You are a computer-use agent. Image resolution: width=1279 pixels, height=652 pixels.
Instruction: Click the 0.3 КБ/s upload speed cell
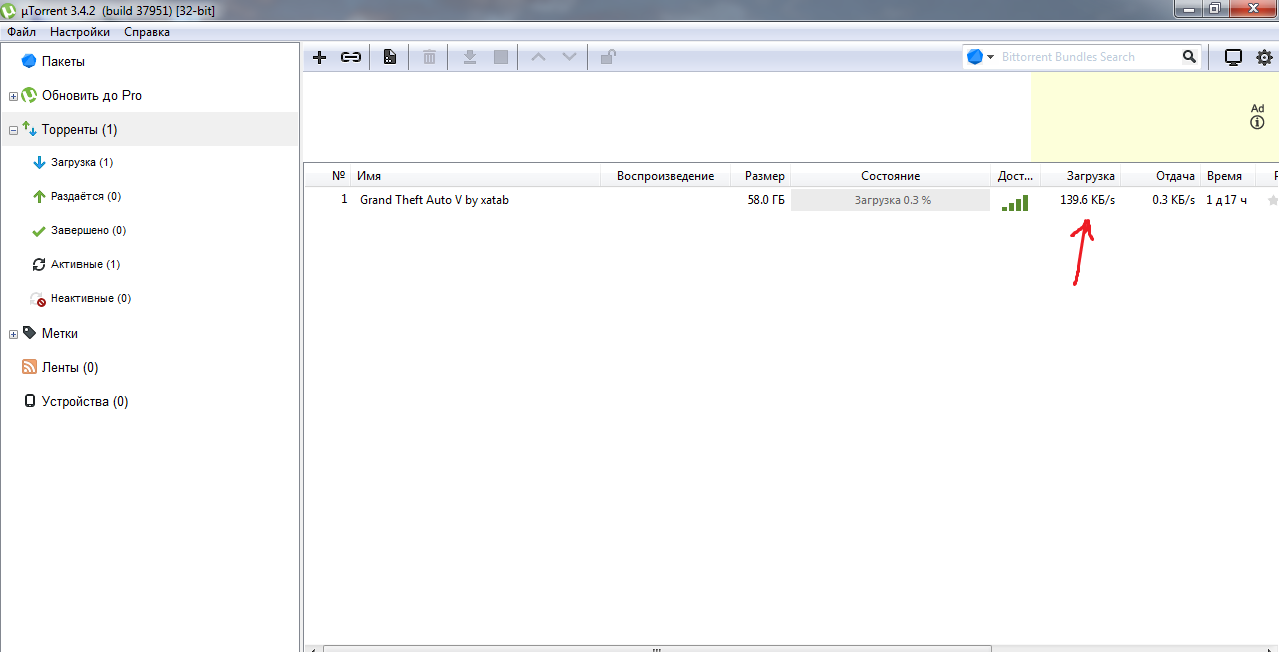[x=1173, y=200]
